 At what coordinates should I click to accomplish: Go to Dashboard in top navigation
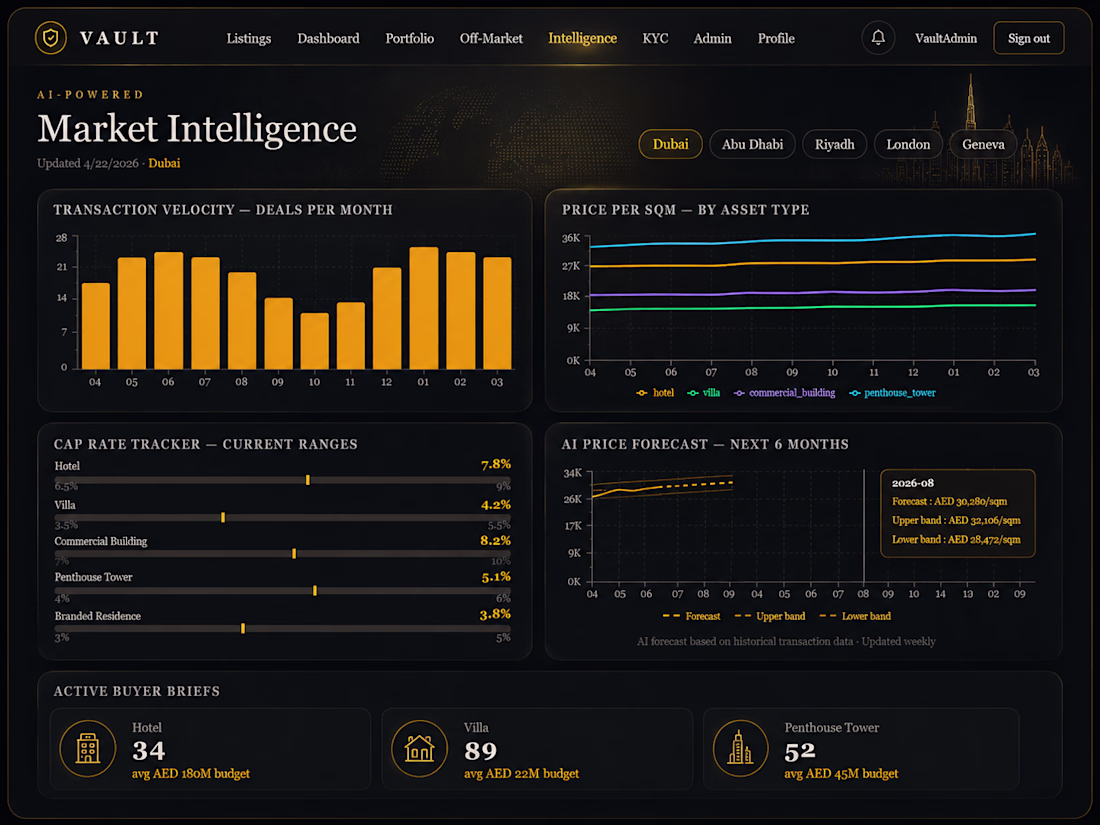(328, 39)
